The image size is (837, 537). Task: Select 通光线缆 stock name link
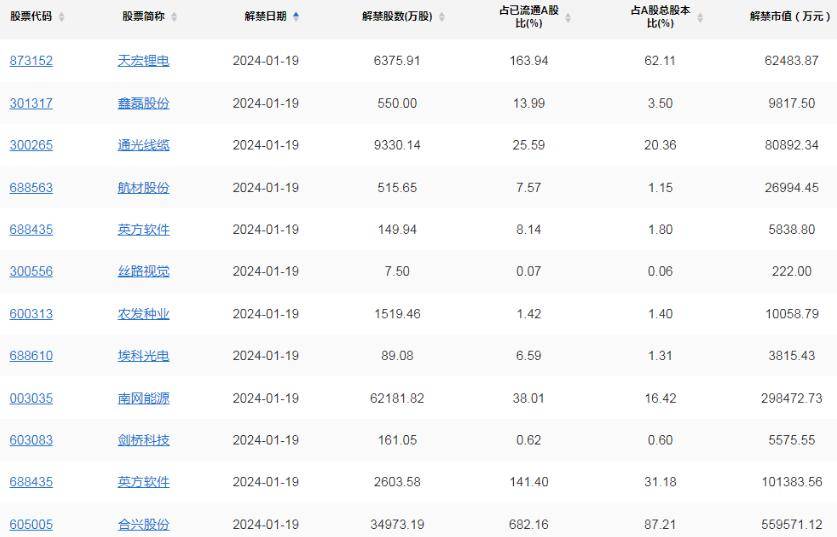point(143,145)
